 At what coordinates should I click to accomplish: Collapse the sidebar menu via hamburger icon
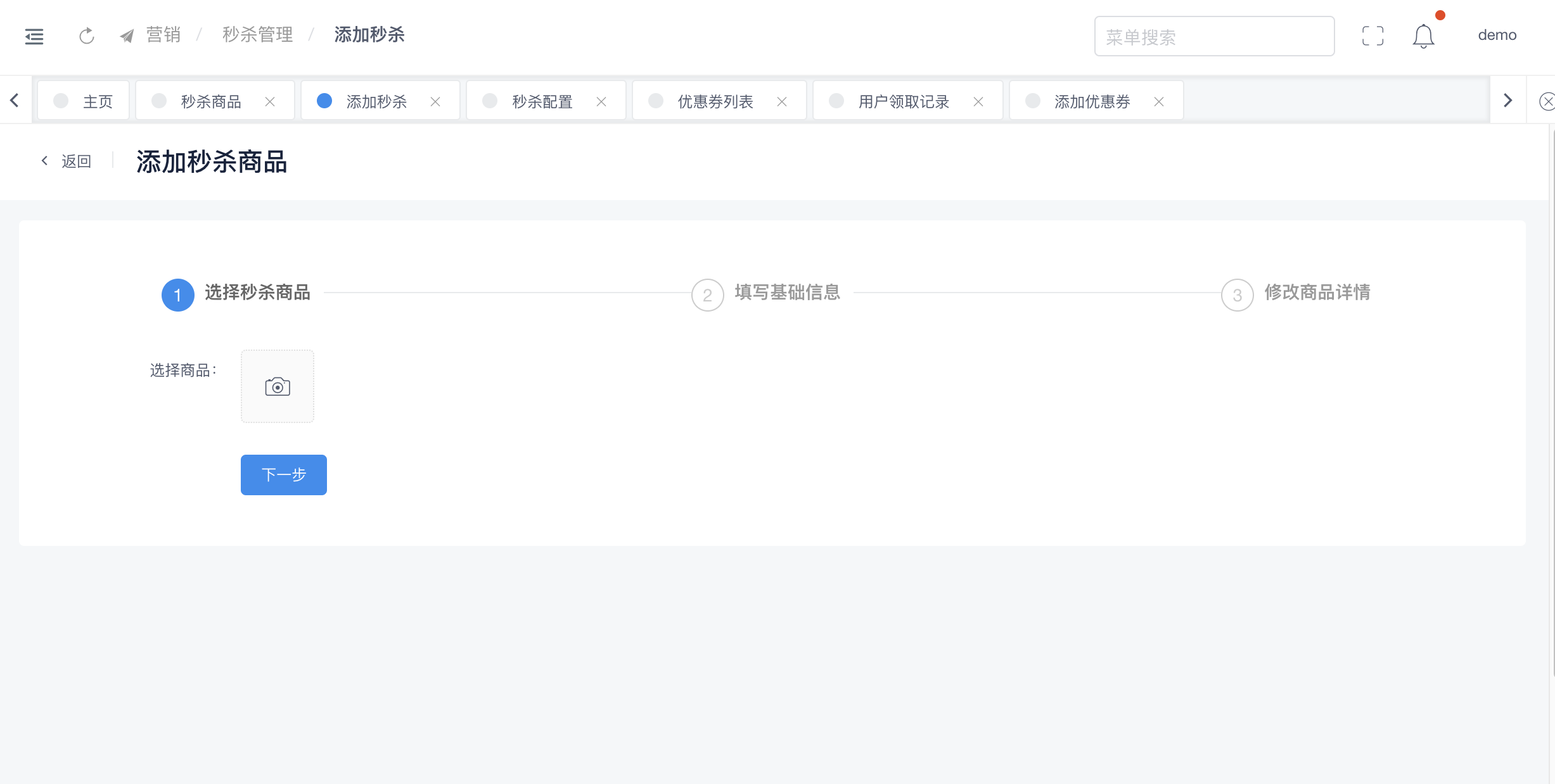pos(34,36)
